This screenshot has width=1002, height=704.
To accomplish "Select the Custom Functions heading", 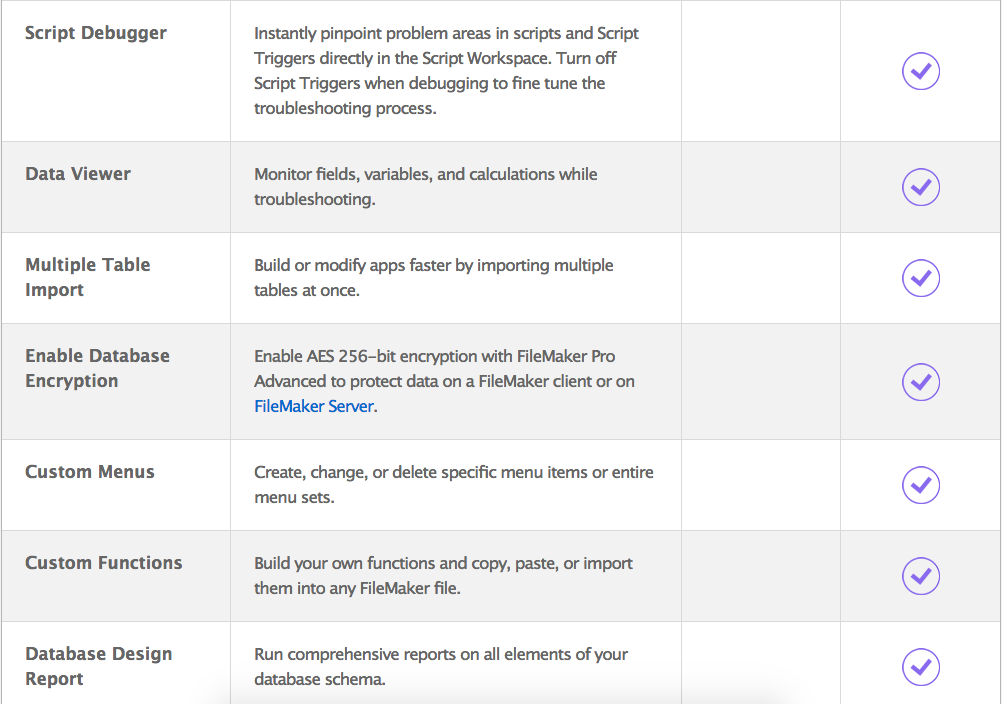I will pos(104,562).
